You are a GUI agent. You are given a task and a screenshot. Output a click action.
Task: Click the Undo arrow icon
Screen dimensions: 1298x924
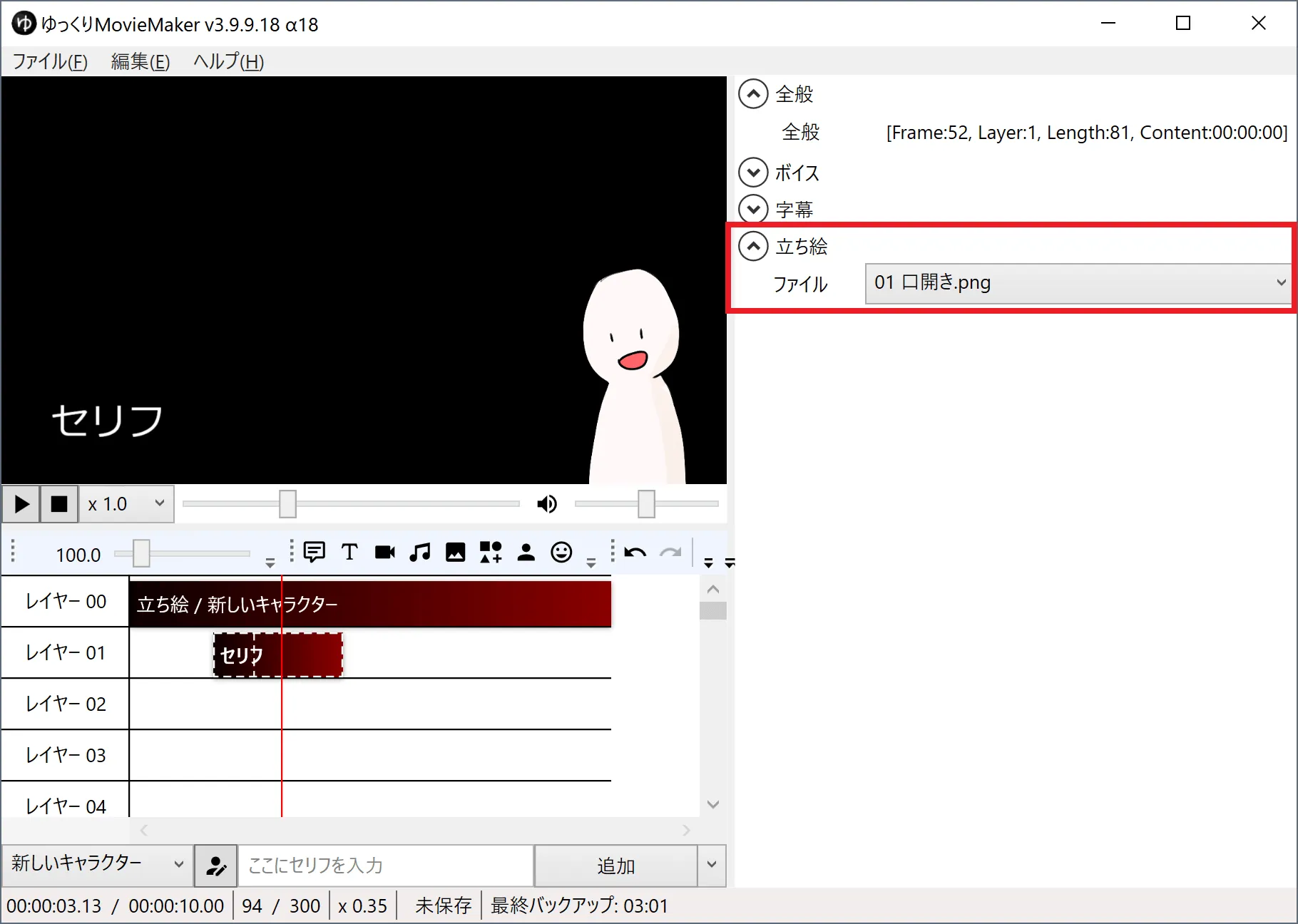pyautogui.click(x=635, y=553)
